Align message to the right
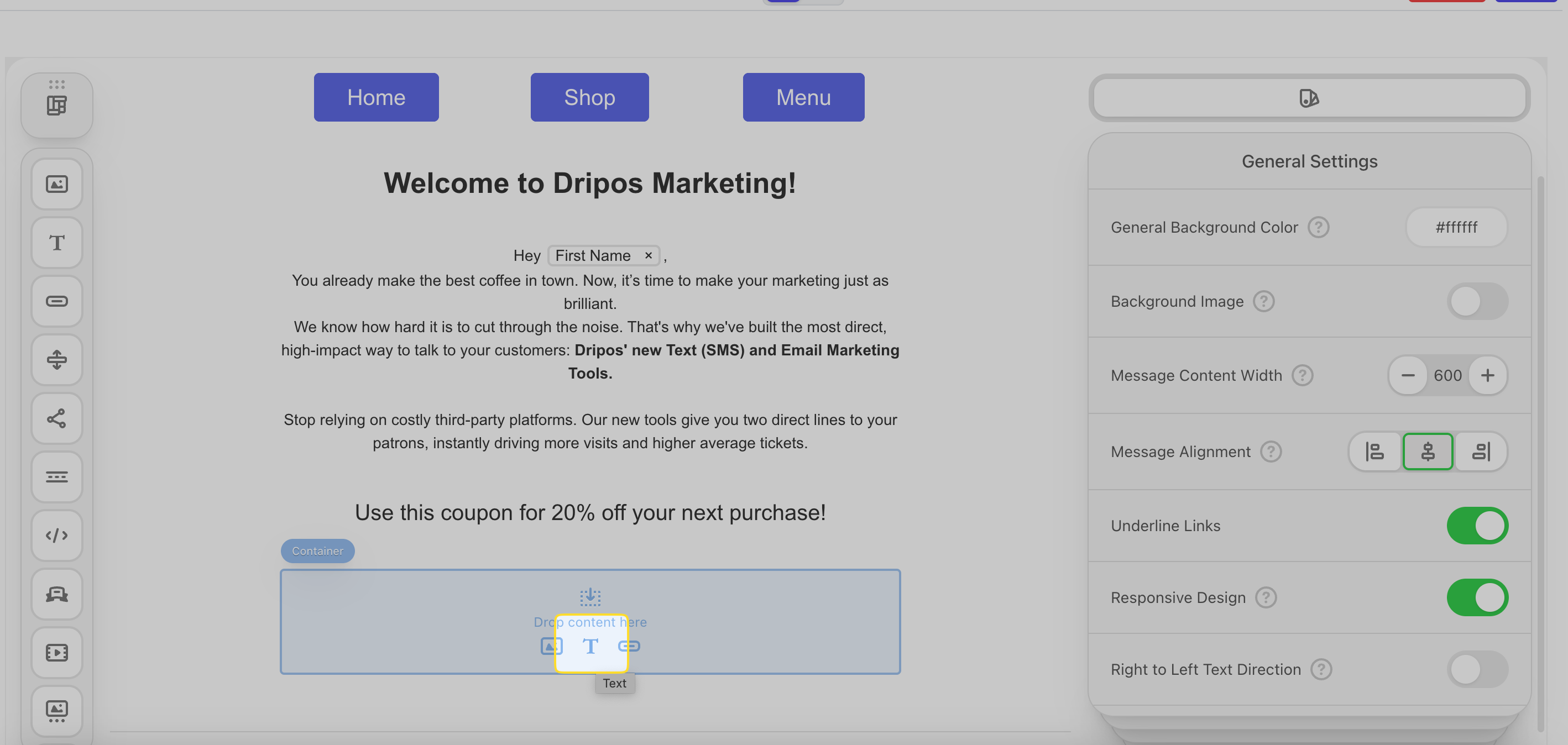1568x745 pixels. [1480, 452]
